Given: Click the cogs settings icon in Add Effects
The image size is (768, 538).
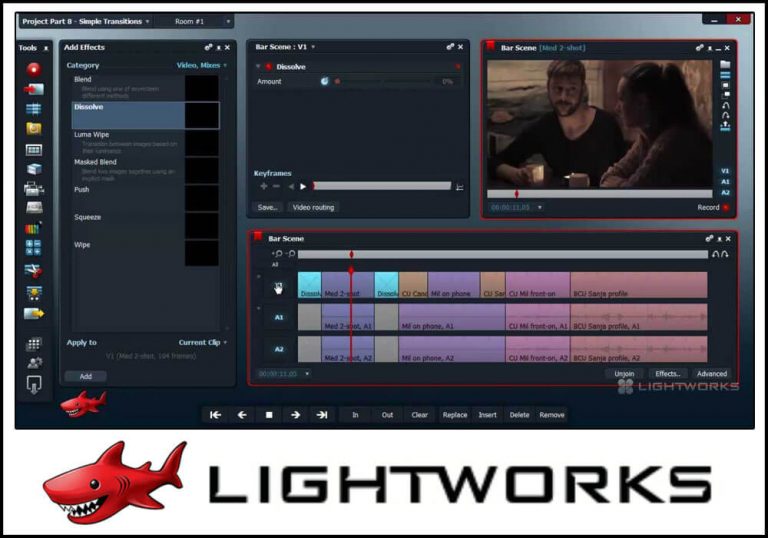Looking at the screenshot, I should [x=209, y=48].
